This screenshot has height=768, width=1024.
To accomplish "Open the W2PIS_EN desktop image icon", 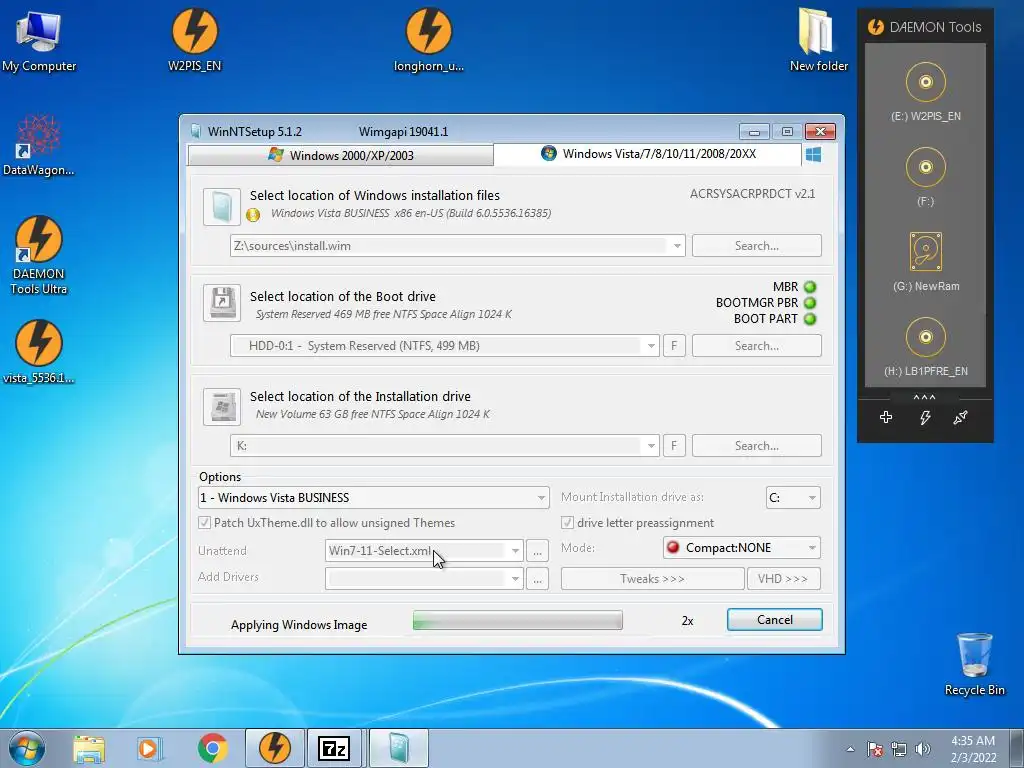I will 195,40.
